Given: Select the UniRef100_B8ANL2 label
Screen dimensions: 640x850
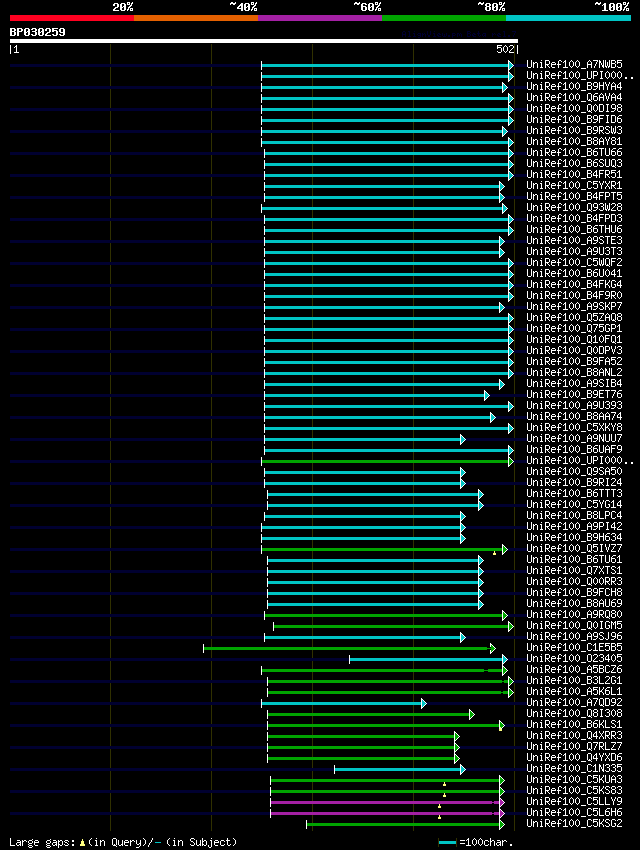Looking at the screenshot, I should 574,372.
